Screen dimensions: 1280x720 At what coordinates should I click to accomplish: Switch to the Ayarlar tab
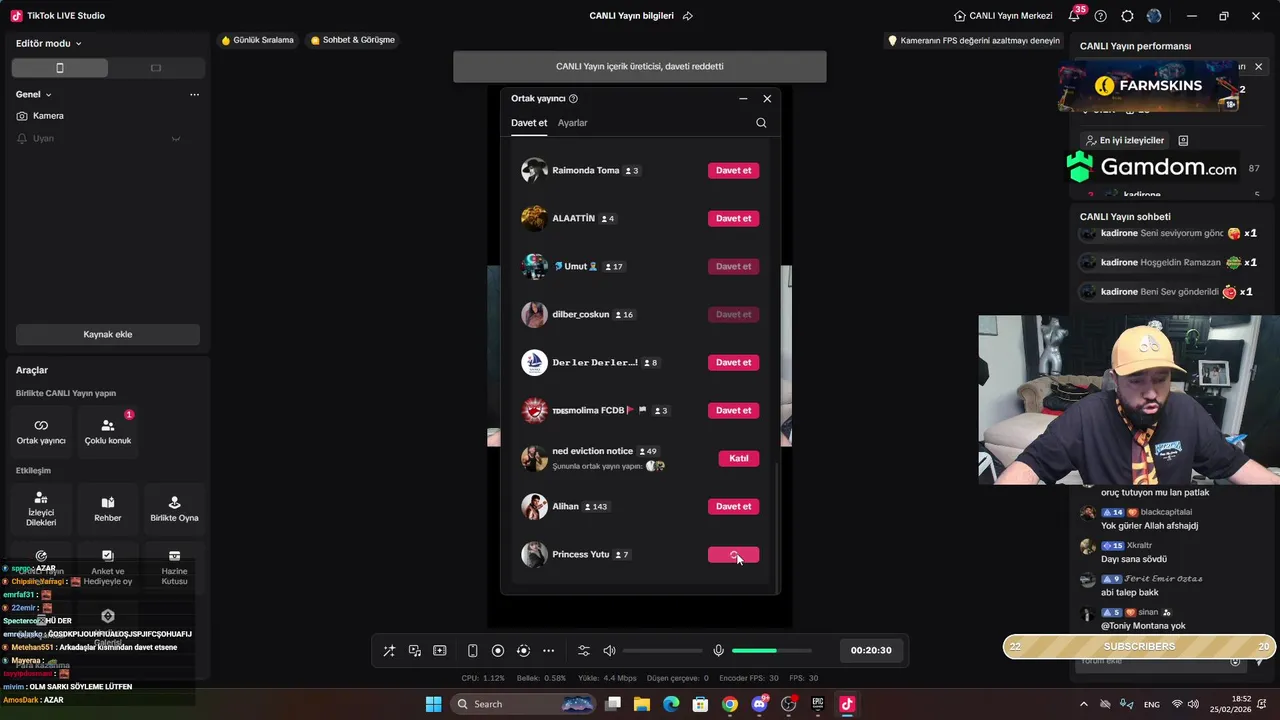tap(573, 123)
